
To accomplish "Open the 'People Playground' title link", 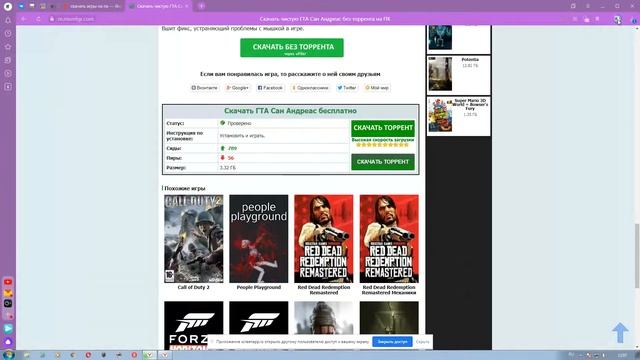I will tap(259, 287).
